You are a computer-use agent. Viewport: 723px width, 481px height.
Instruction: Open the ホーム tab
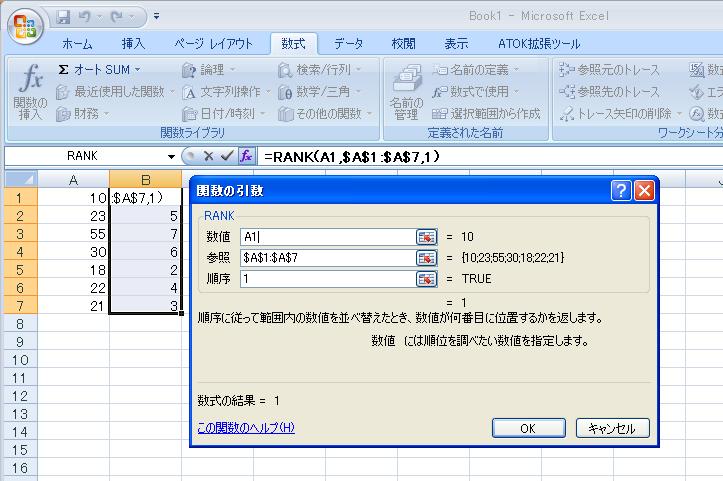[x=77, y=44]
